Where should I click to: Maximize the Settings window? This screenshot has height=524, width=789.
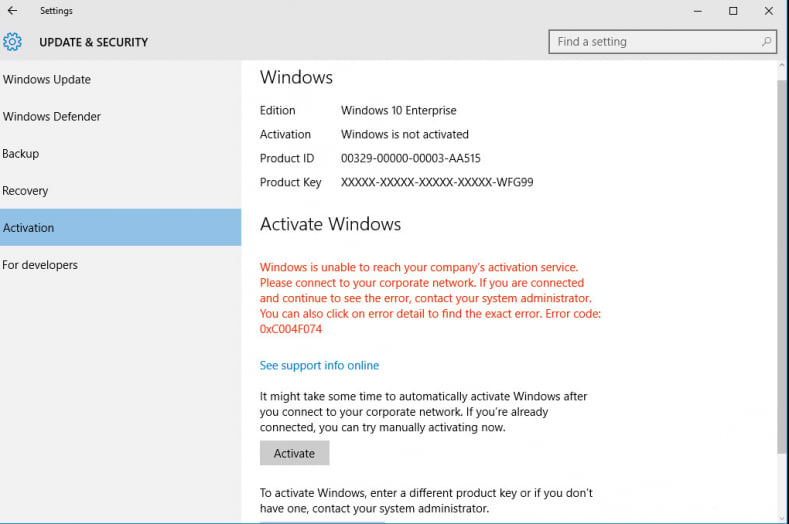click(x=733, y=11)
